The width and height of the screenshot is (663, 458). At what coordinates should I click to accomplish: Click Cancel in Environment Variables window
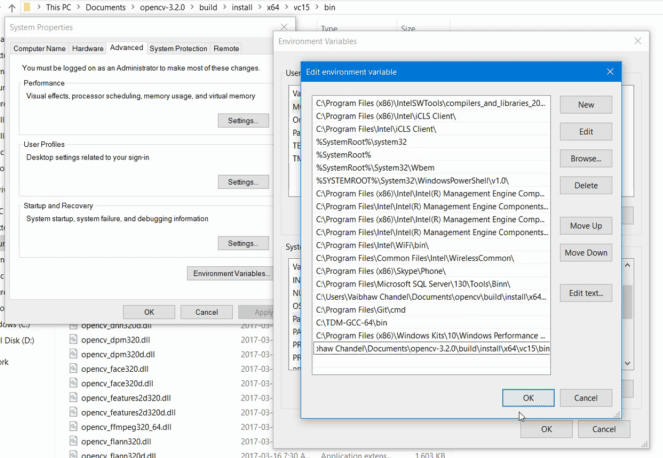click(x=604, y=429)
